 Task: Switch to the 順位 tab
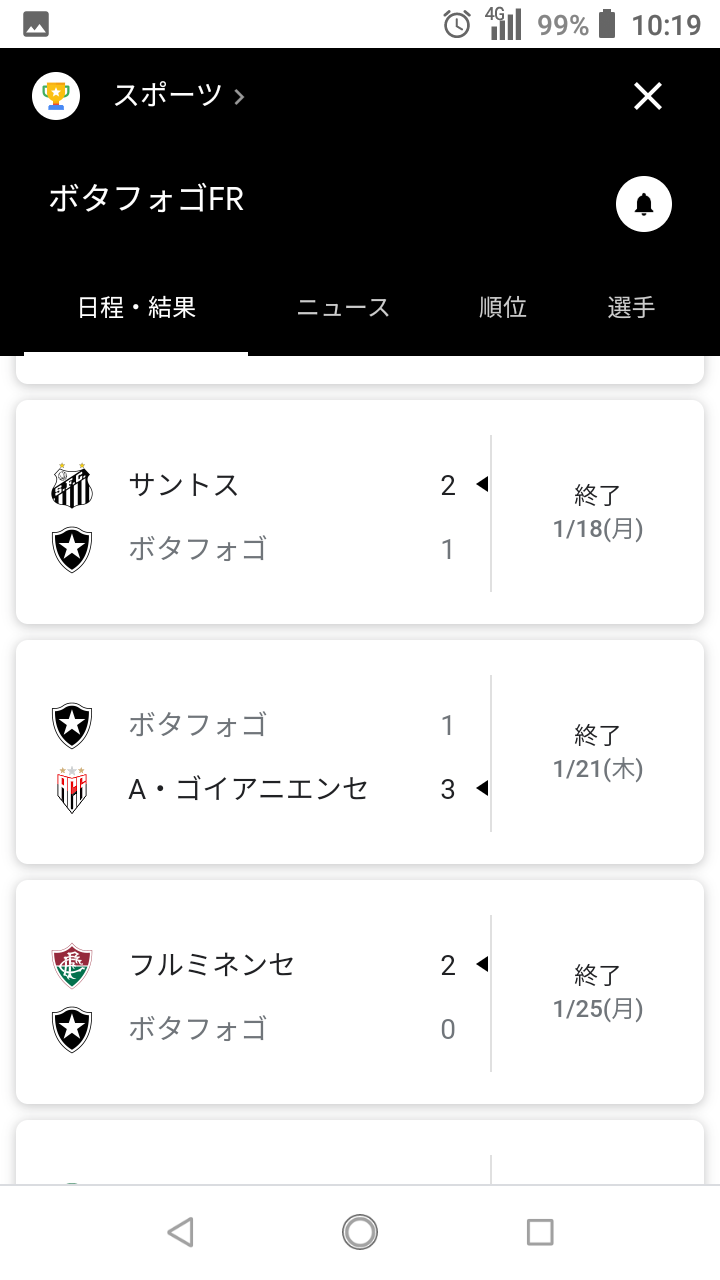click(x=502, y=308)
